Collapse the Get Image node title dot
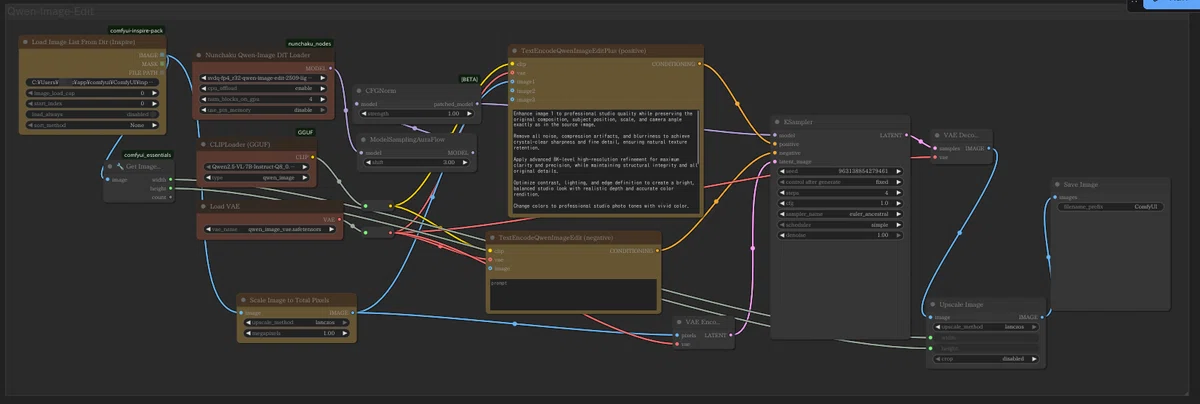This screenshot has height=404, width=1200. point(110,166)
